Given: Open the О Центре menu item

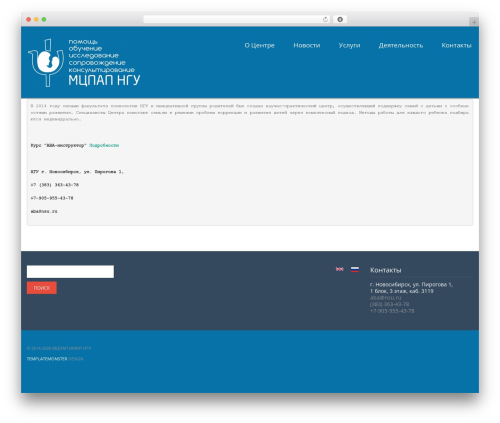Looking at the screenshot, I should 259,45.
